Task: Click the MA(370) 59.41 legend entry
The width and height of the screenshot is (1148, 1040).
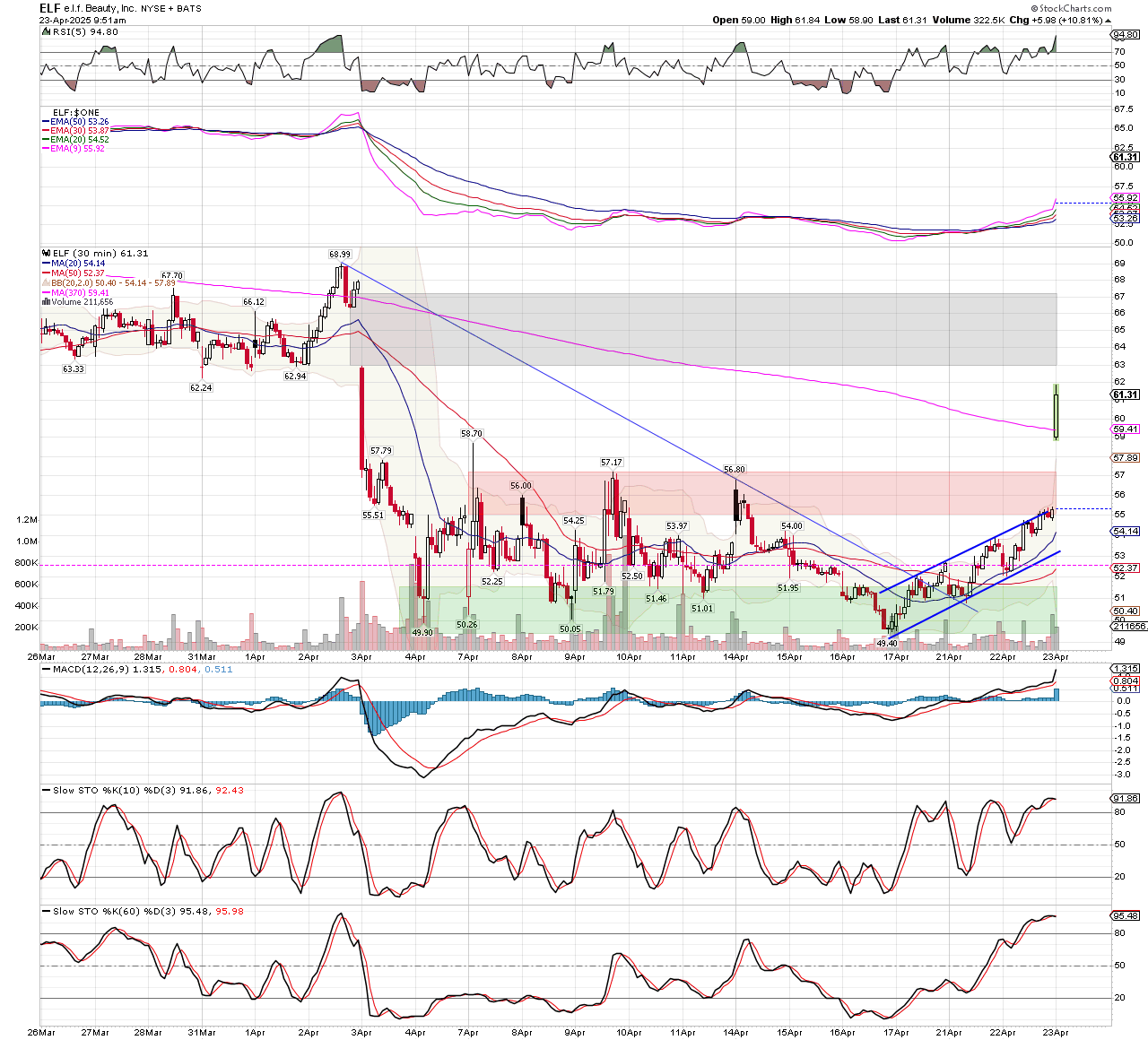Action: coord(76,293)
